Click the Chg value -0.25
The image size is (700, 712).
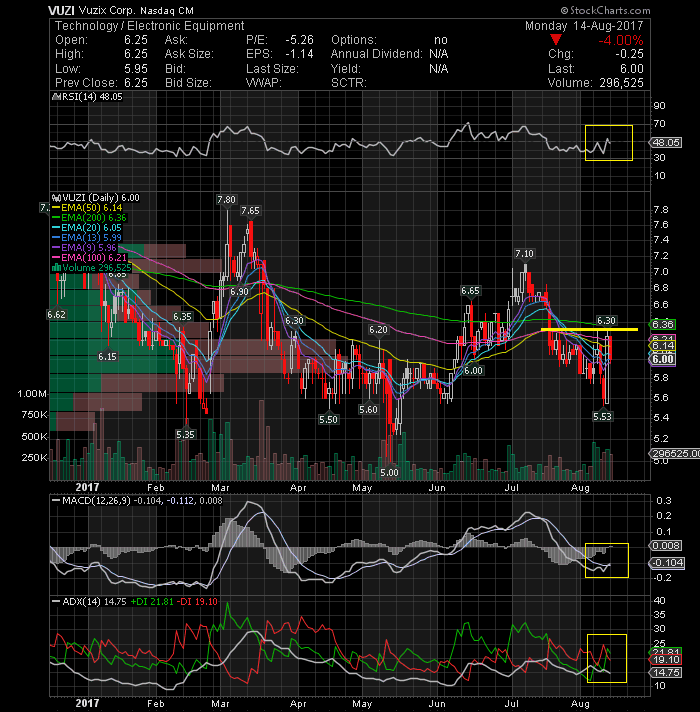629,54
